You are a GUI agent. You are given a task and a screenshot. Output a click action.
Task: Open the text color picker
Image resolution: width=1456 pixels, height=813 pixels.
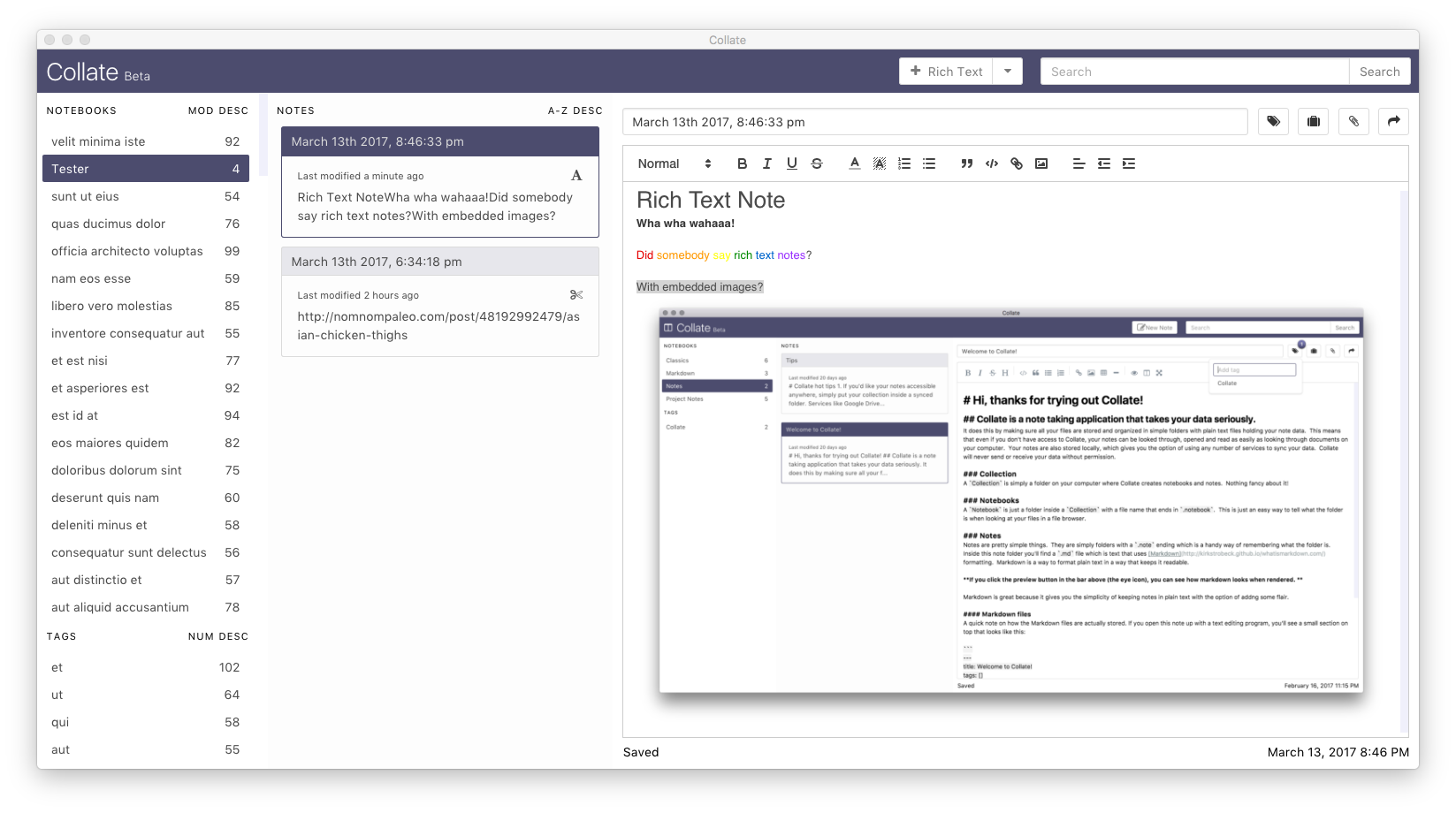point(854,163)
